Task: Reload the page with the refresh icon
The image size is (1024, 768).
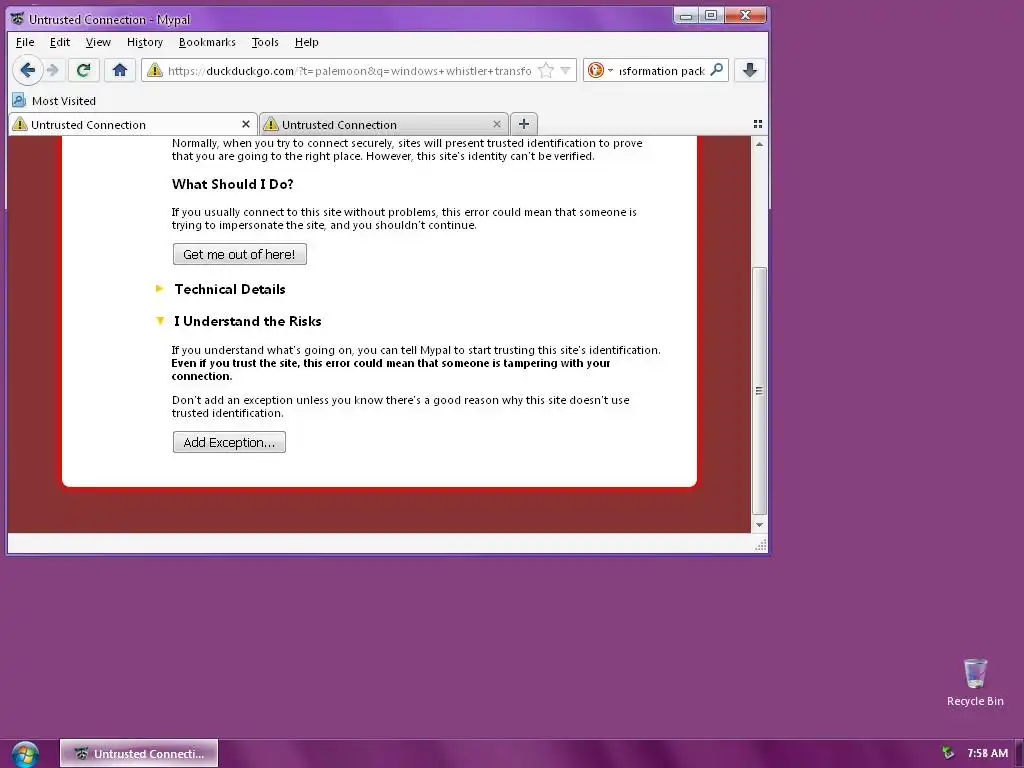Action: point(83,70)
